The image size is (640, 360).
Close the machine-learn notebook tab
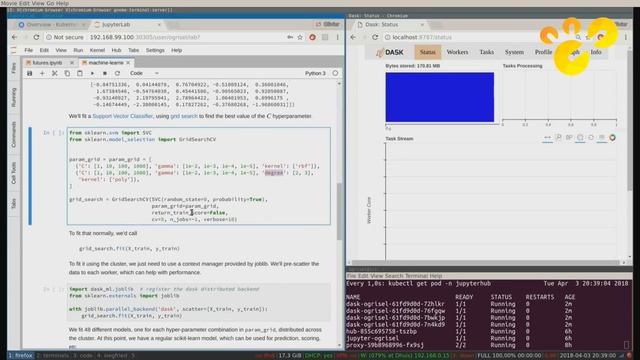(x=128, y=63)
